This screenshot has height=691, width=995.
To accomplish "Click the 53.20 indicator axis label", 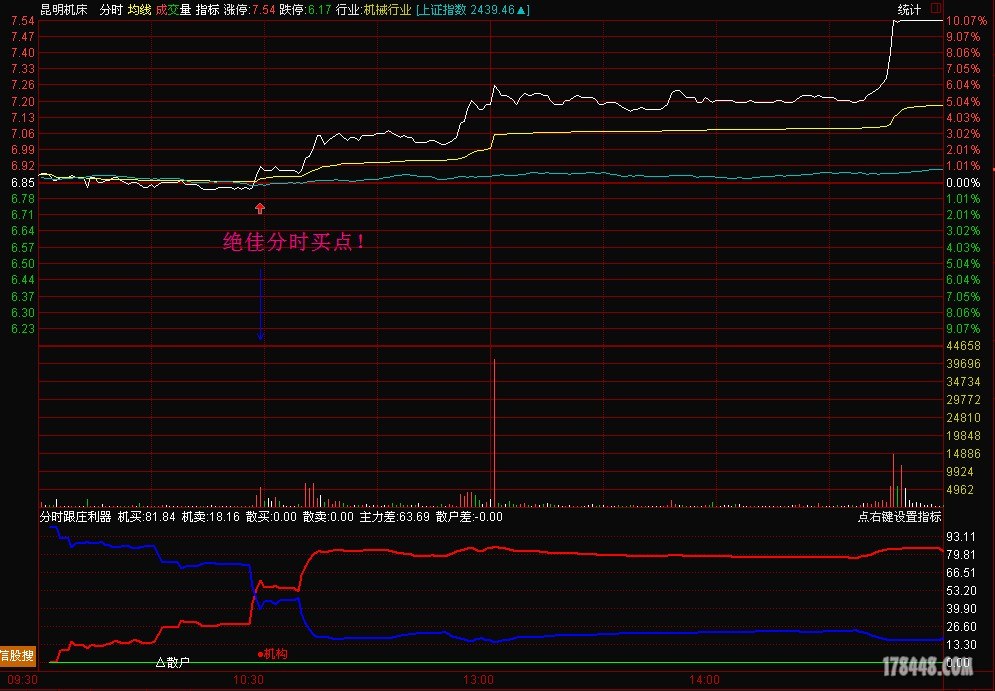I will pyautogui.click(x=961, y=591).
